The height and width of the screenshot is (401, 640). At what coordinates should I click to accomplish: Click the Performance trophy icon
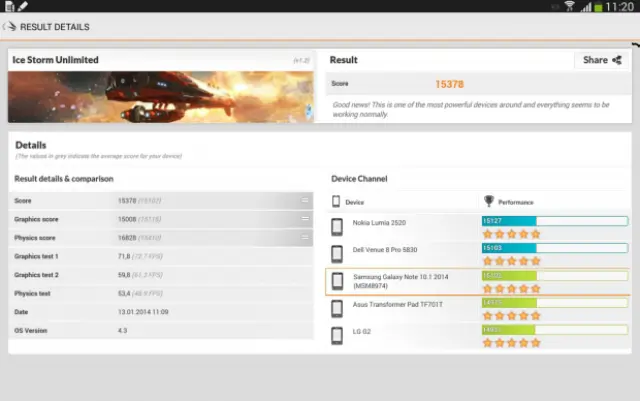point(489,201)
